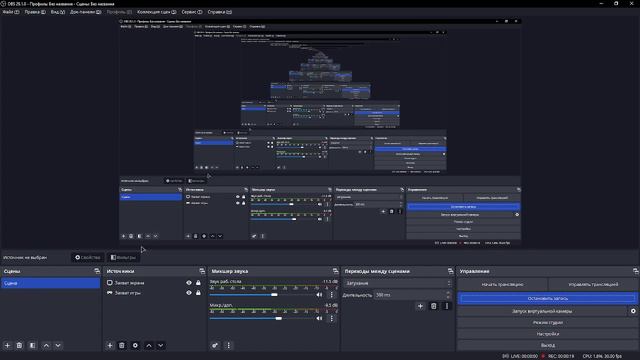Click the Exit button in Controls
The image size is (640, 360).
(x=548, y=345)
